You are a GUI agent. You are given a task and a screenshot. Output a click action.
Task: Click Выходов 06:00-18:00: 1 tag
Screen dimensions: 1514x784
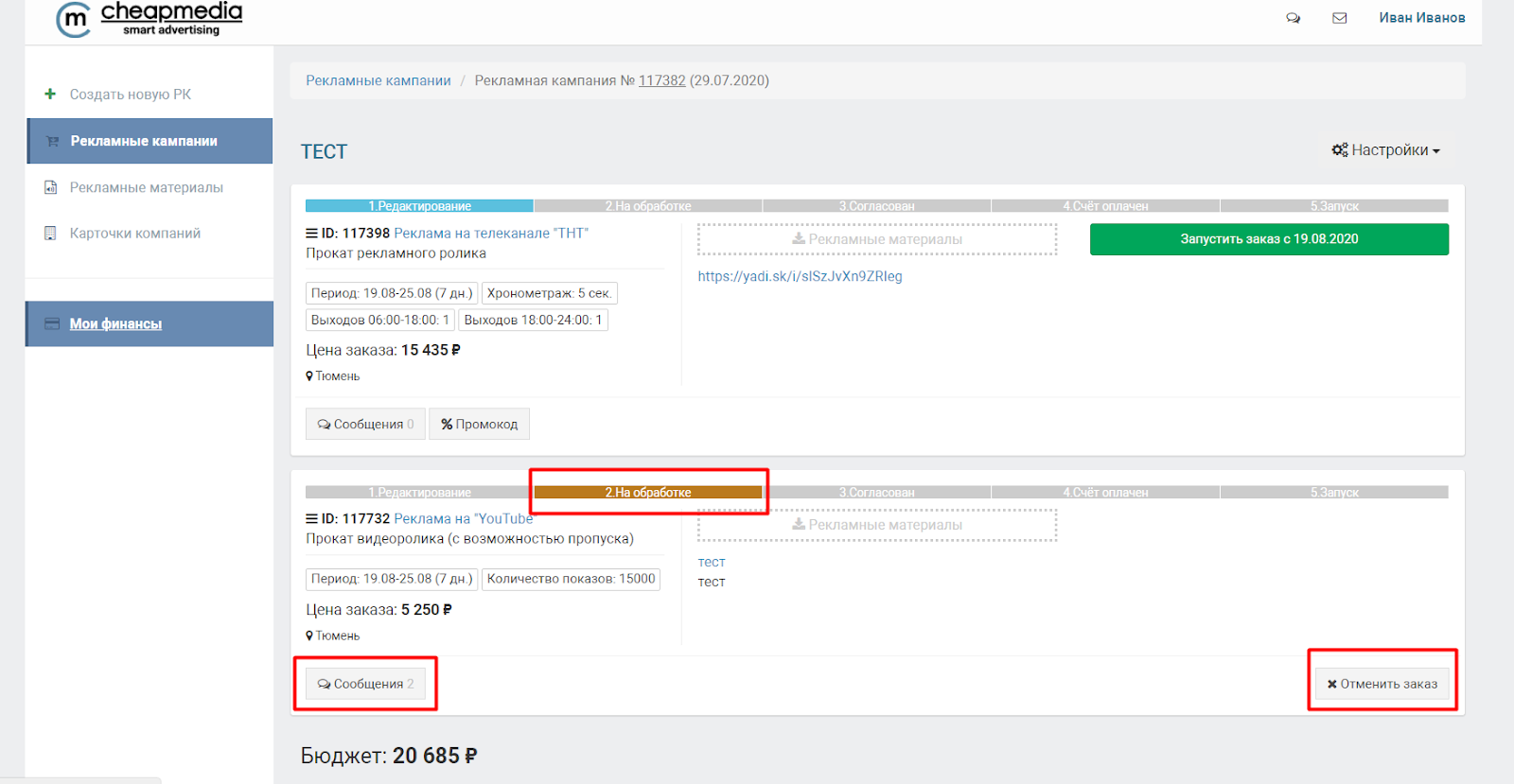point(380,320)
